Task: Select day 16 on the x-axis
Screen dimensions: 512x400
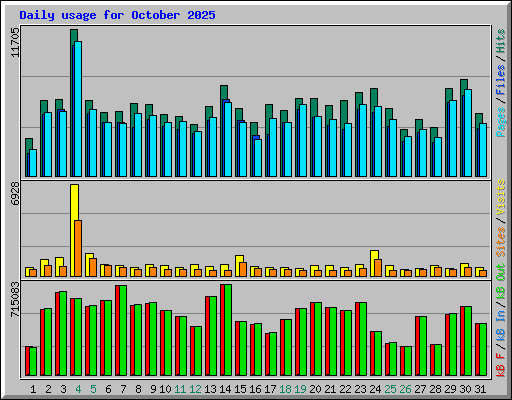Action: pyautogui.click(x=255, y=389)
